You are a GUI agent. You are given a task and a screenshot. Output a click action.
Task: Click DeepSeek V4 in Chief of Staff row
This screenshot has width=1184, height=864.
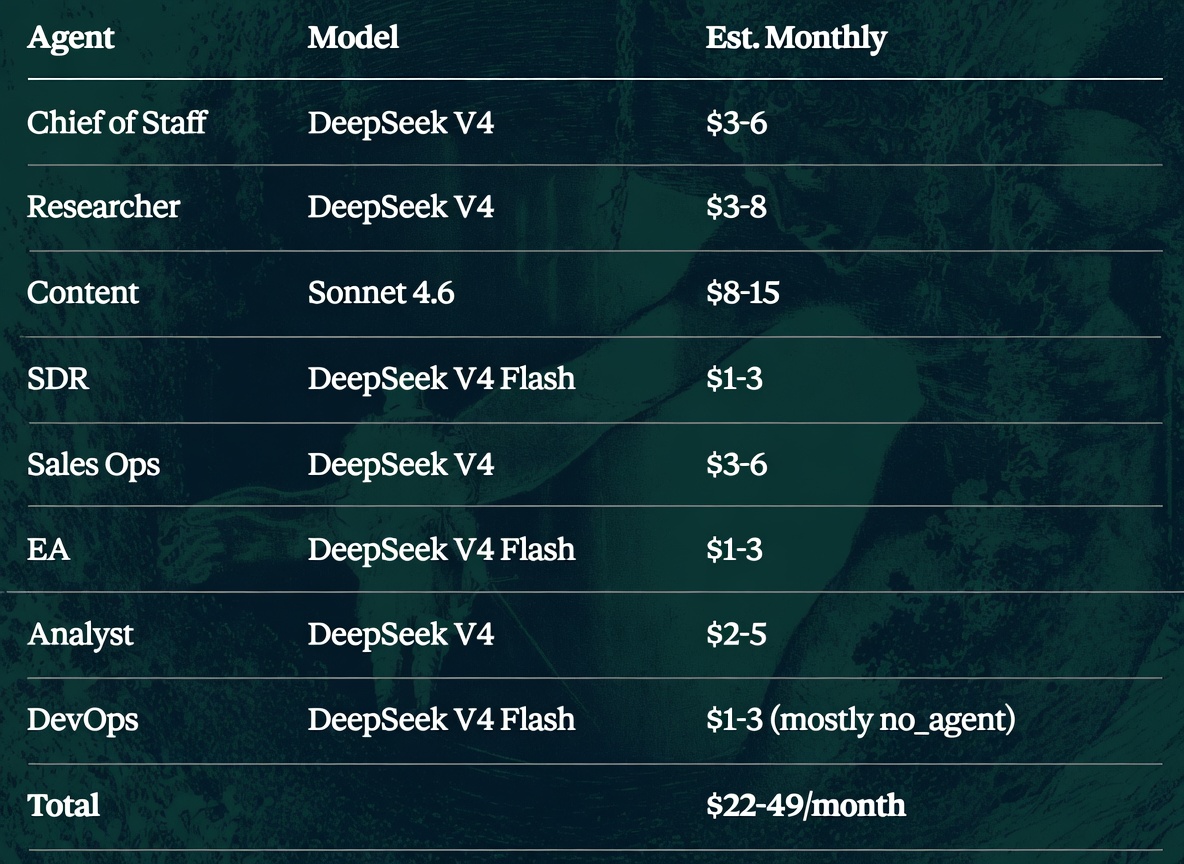pos(400,122)
